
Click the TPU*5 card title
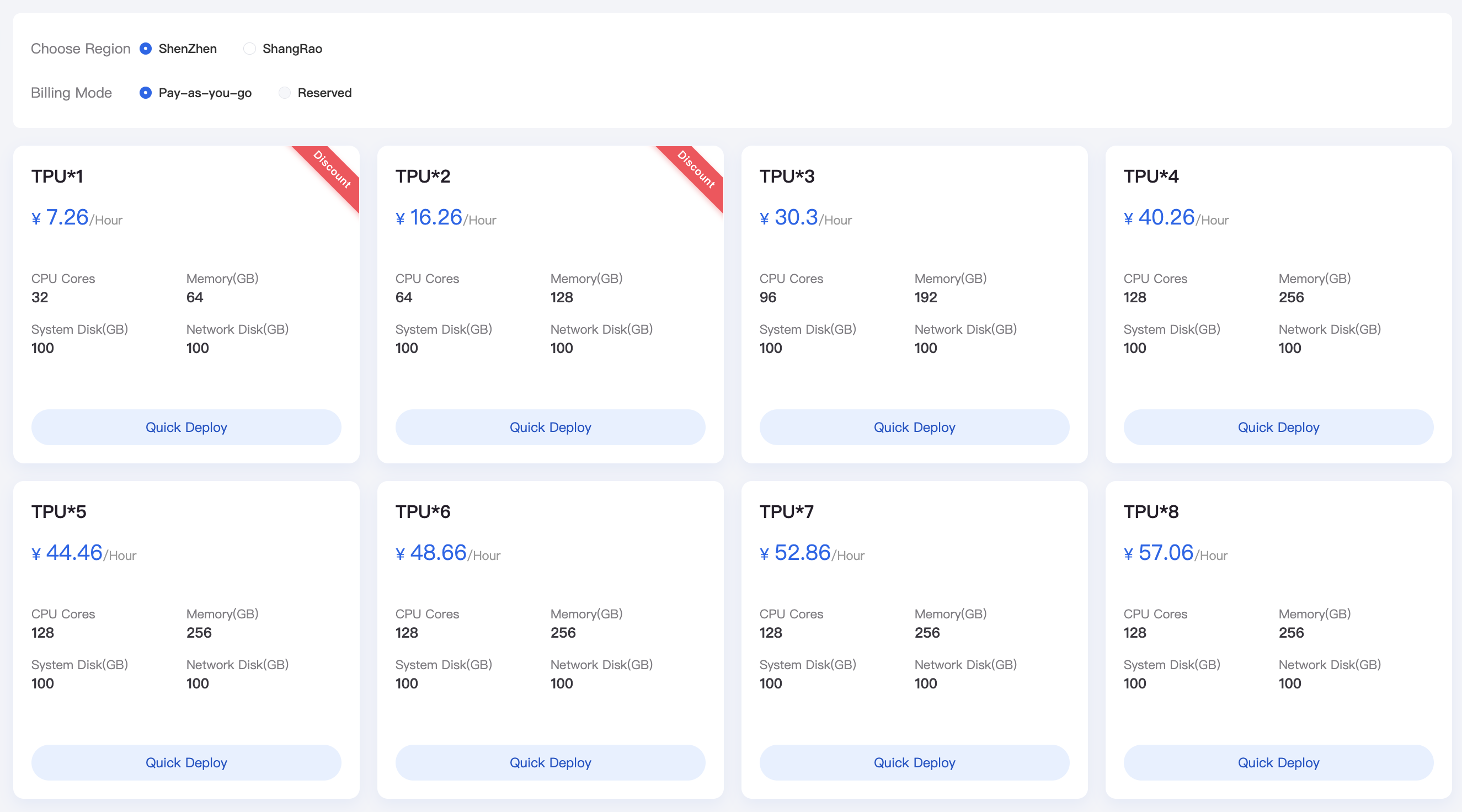coord(59,511)
